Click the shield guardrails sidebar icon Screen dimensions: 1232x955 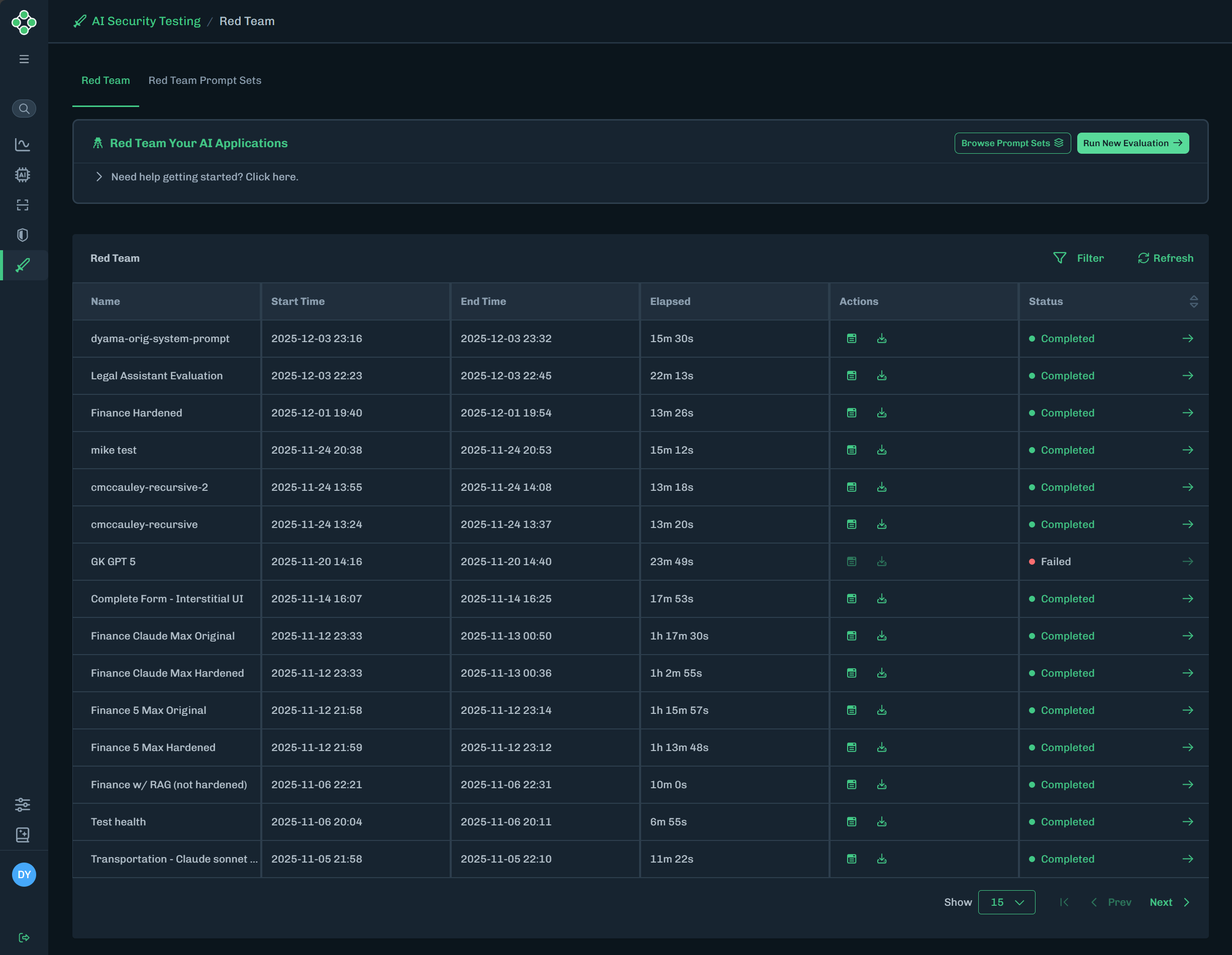[x=23, y=235]
